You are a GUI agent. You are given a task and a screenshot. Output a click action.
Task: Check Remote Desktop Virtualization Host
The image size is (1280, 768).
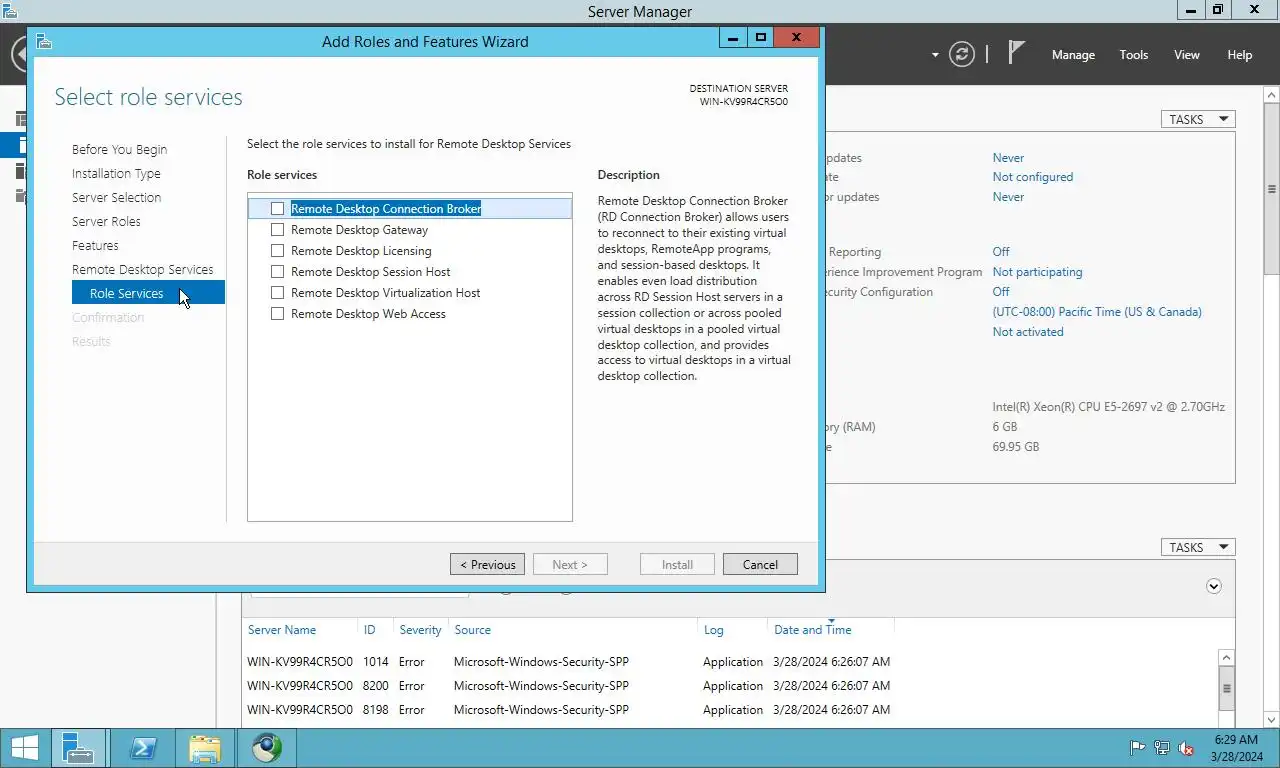tap(277, 293)
